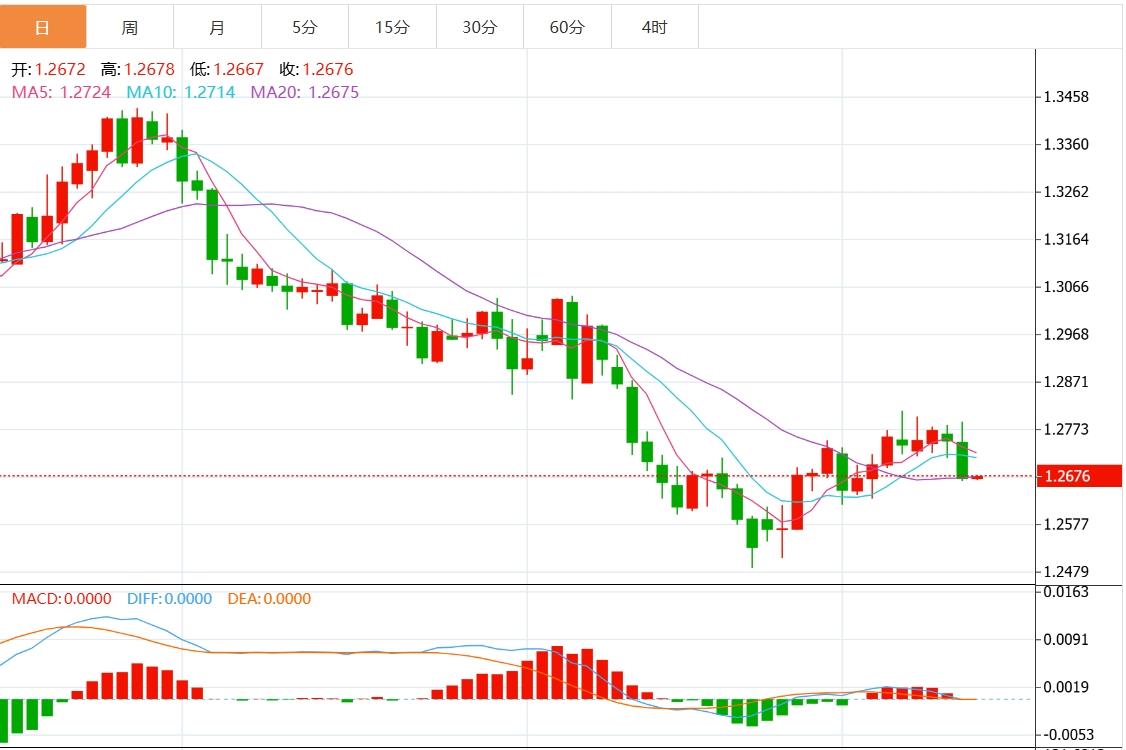This screenshot has height=750, width=1126.
Task: Click the 收 closing price readout
Action: click(316, 70)
